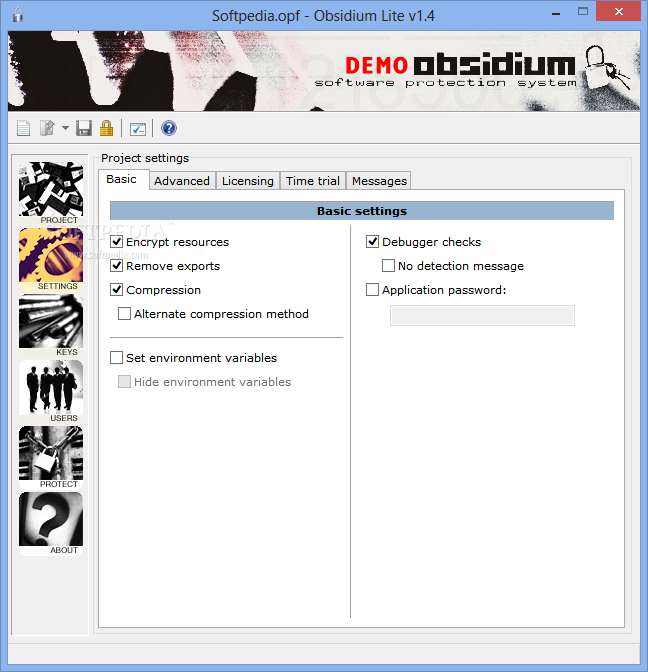
Task: Click the Hide environment variables checkbox
Action: (124, 381)
